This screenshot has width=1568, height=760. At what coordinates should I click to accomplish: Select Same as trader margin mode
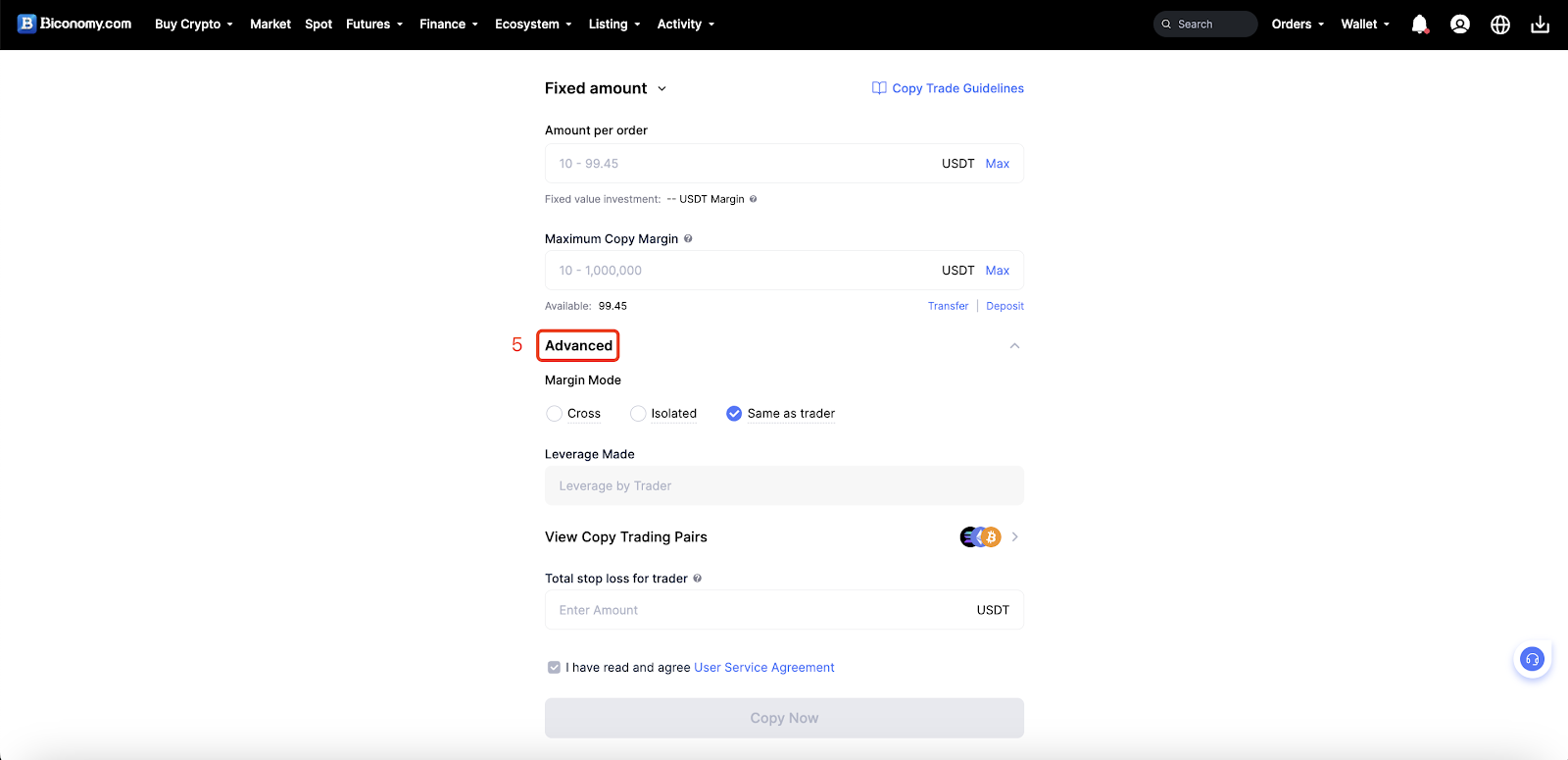tap(734, 414)
